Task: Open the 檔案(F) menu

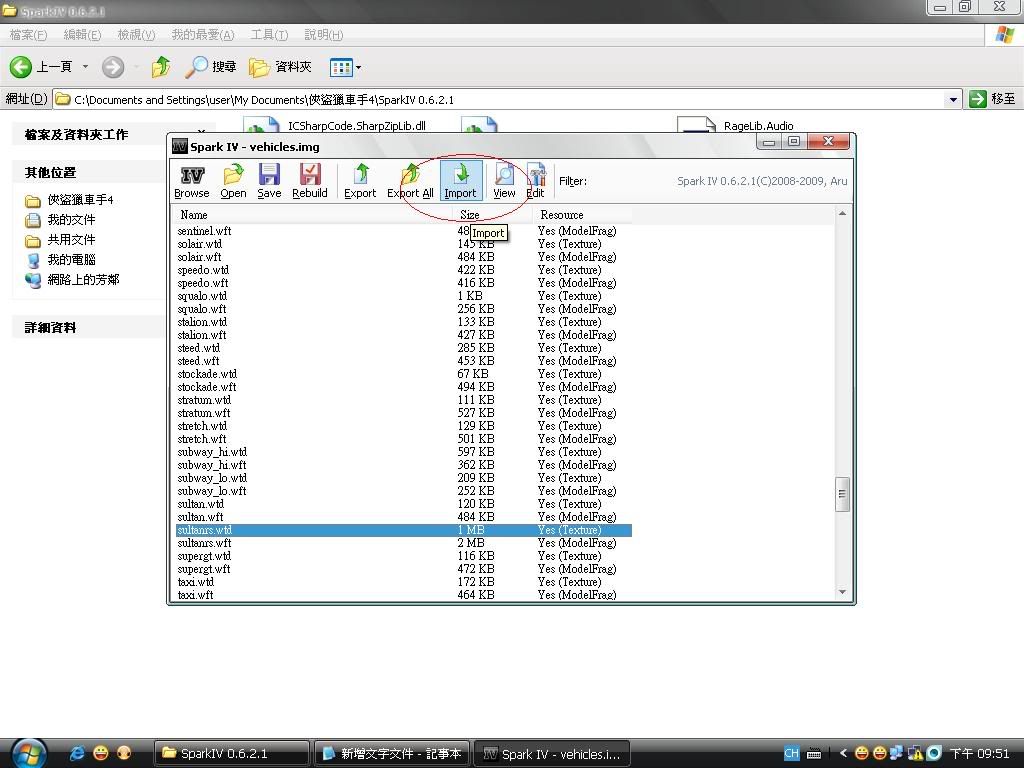Action: [28, 35]
